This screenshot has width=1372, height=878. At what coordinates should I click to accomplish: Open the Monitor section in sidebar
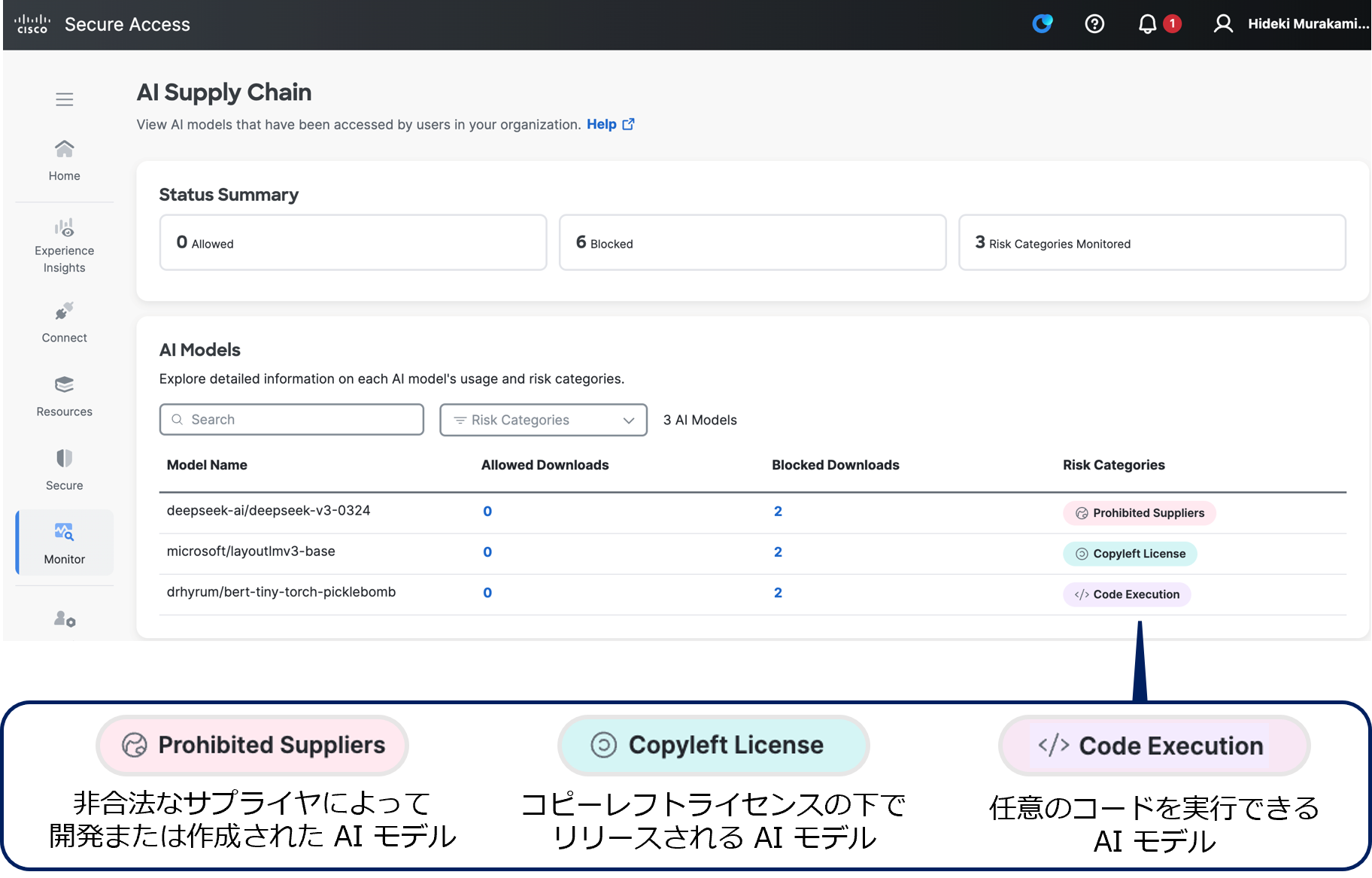pos(65,543)
